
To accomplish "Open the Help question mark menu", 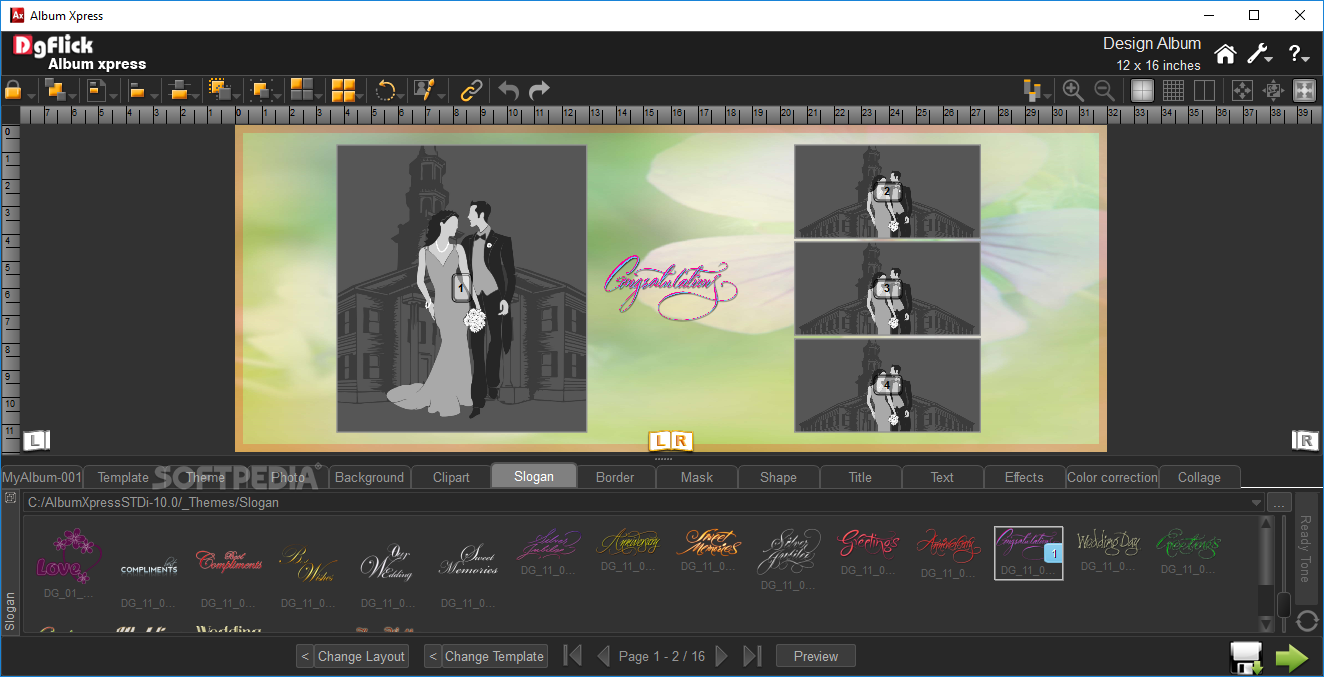I will click(1298, 54).
